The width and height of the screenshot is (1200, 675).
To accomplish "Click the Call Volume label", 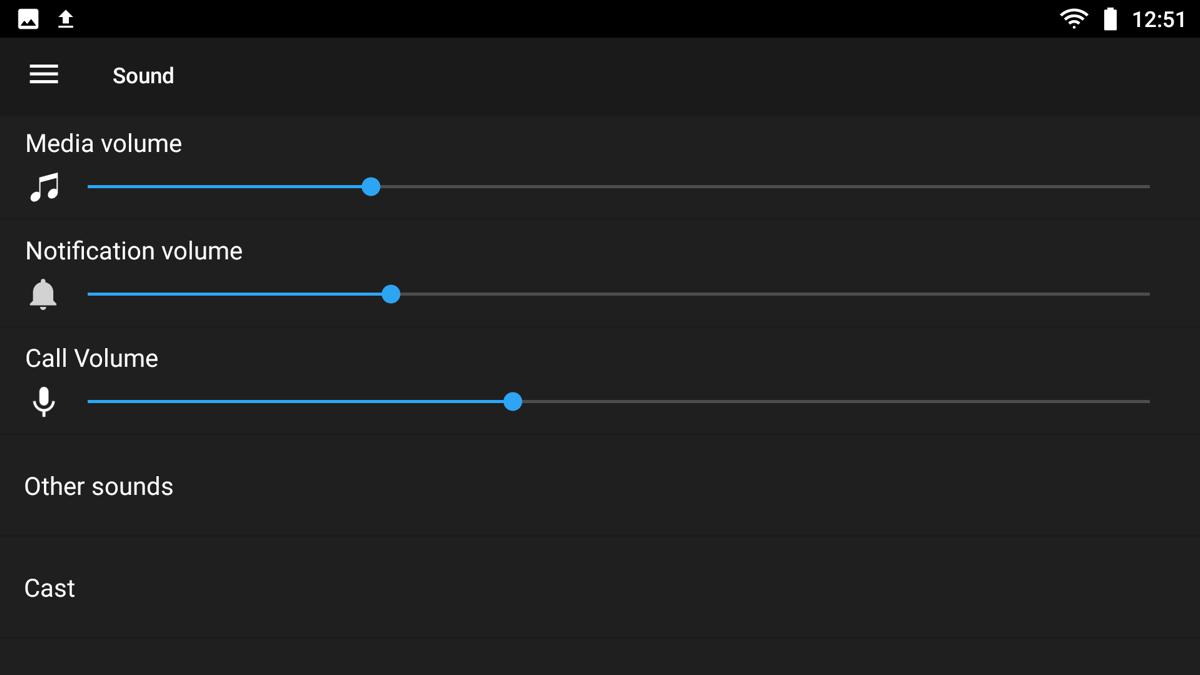I will pos(92,359).
